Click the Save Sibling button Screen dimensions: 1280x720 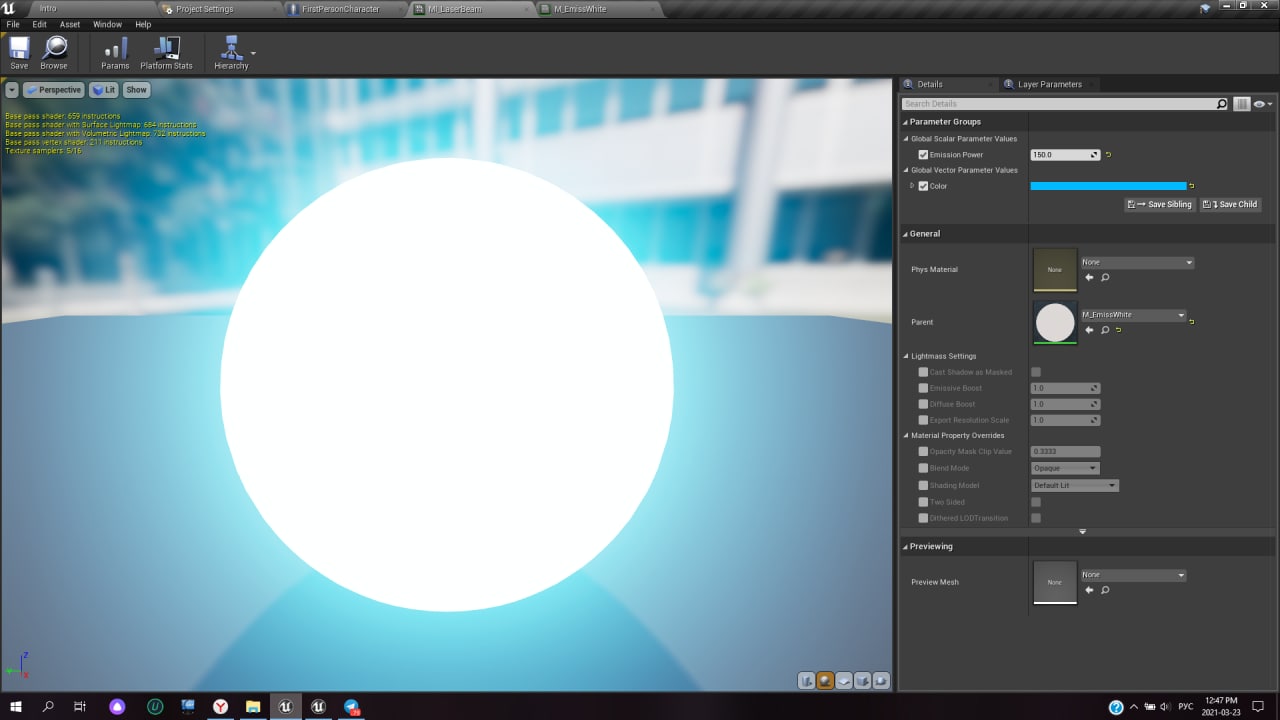[x=1160, y=204]
